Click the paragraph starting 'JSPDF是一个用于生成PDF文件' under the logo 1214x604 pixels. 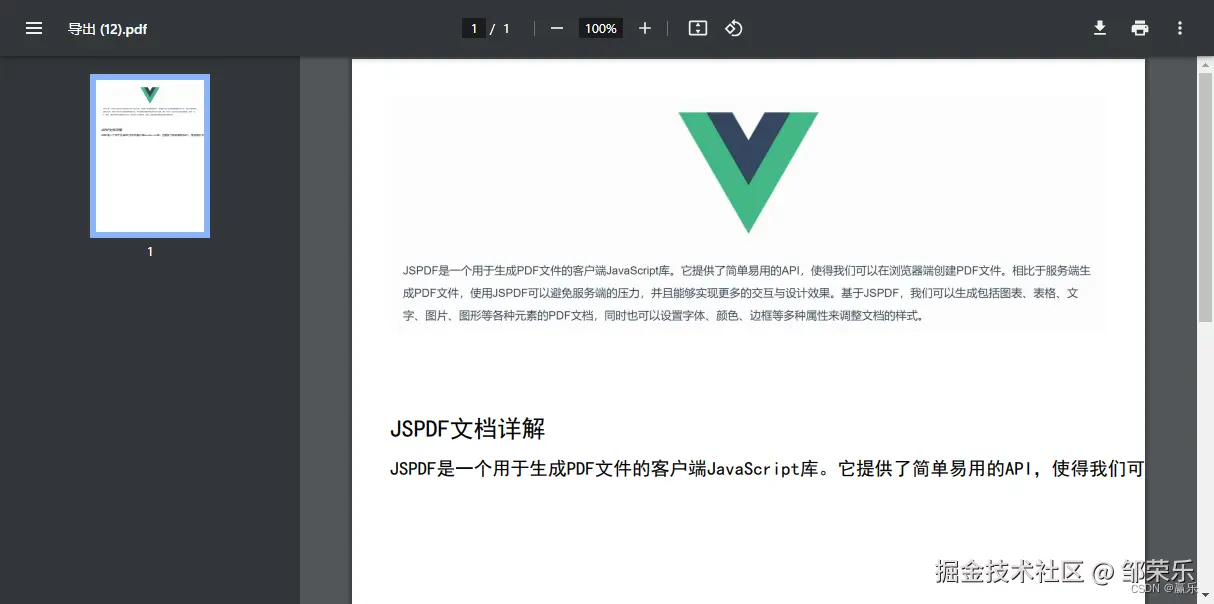tap(746, 293)
